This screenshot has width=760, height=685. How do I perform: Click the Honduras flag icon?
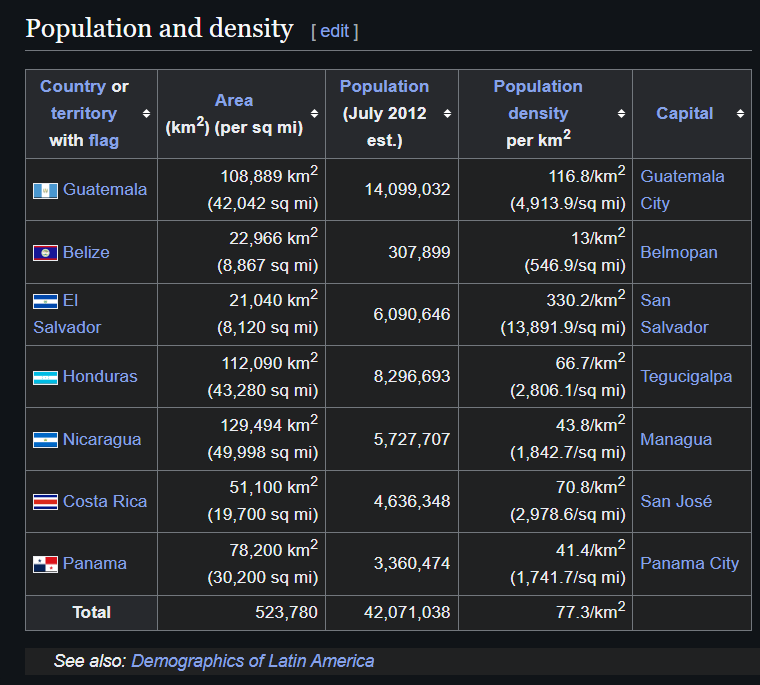pyautogui.click(x=45, y=377)
